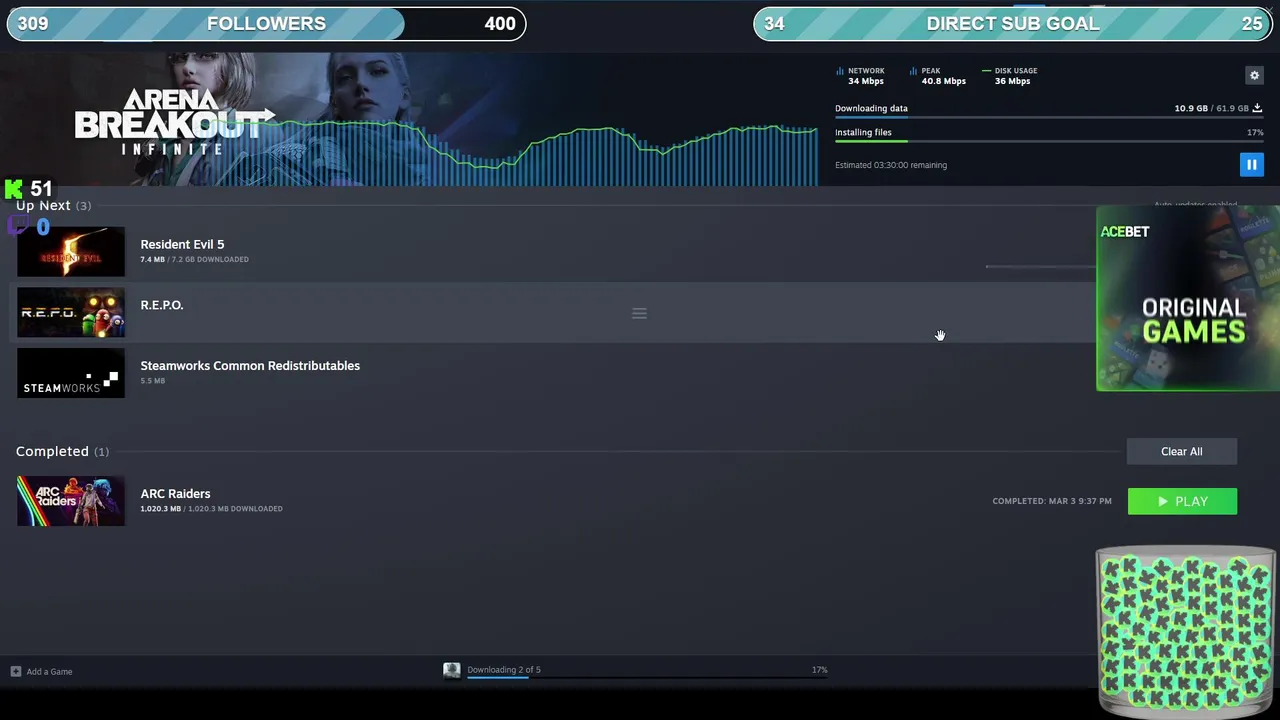
Task: Click the PEAK 40.8 Mbps stat
Action: coord(938,76)
